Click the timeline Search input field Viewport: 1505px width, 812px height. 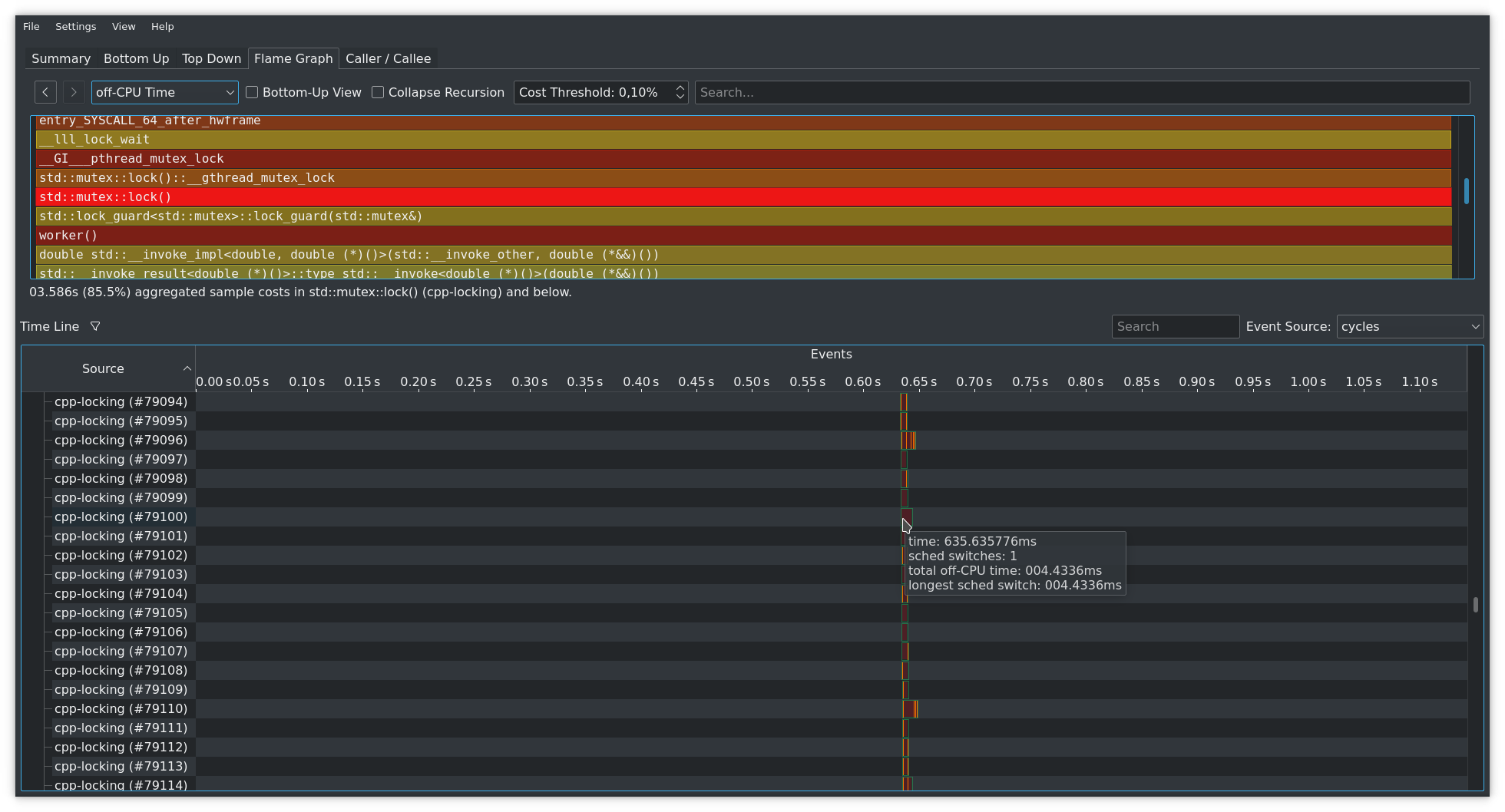click(x=1175, y=326)
